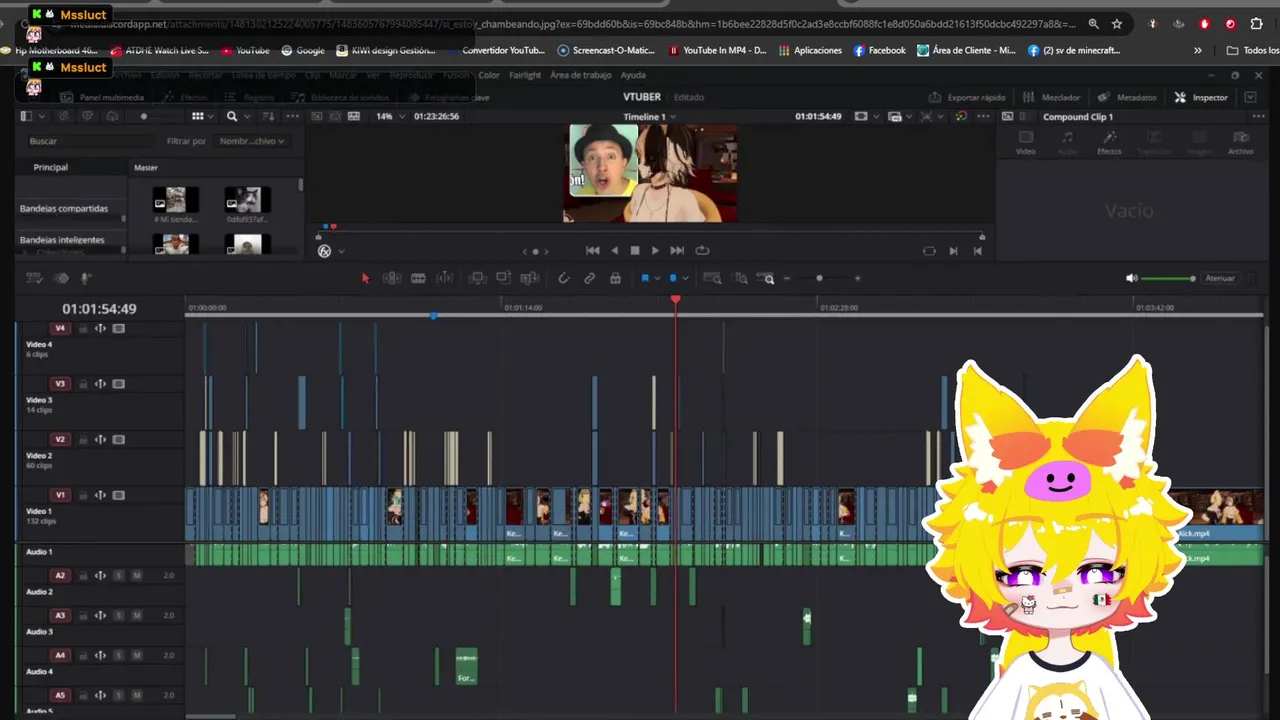The height and width of the screenshot is (720, 1280).
Task: Click the blue marker icon
Action: pos(673,278)
